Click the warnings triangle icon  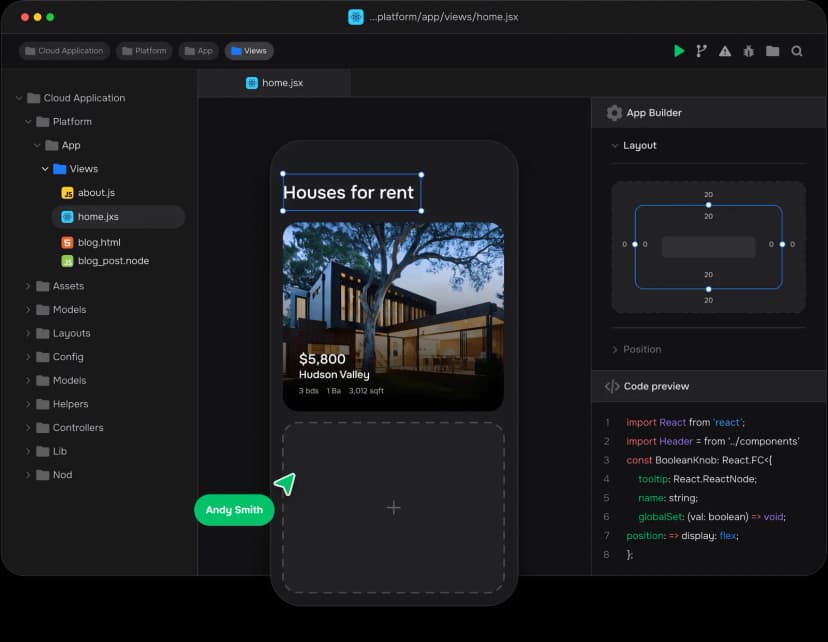click(726, 50)
